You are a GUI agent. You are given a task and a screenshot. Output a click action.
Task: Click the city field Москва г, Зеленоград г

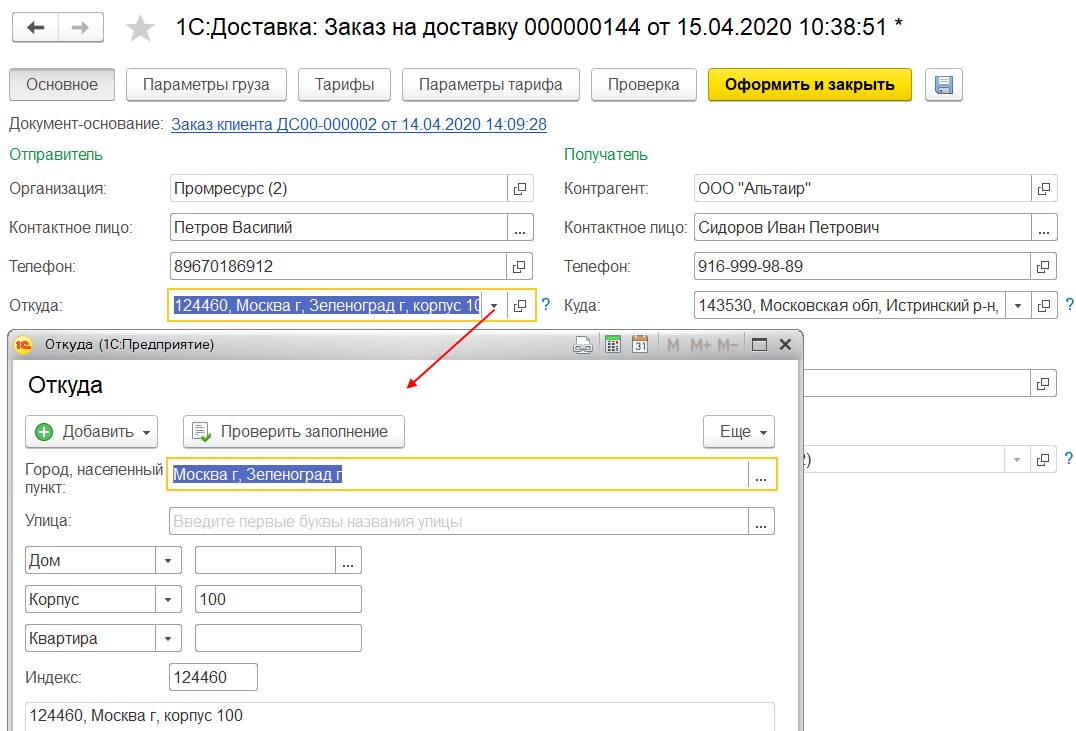click(x=458, y=474)
